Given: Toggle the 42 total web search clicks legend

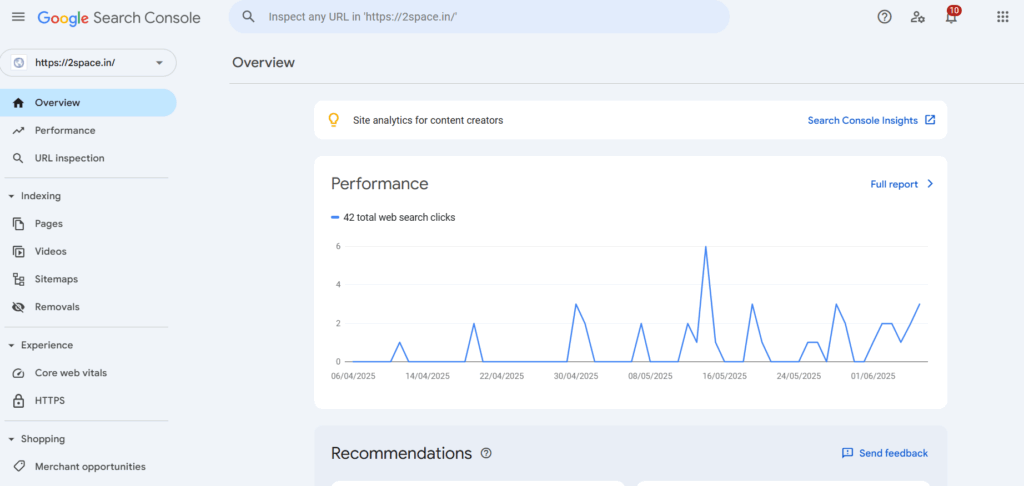Looking at the screenshot, I should pos(393,218).
